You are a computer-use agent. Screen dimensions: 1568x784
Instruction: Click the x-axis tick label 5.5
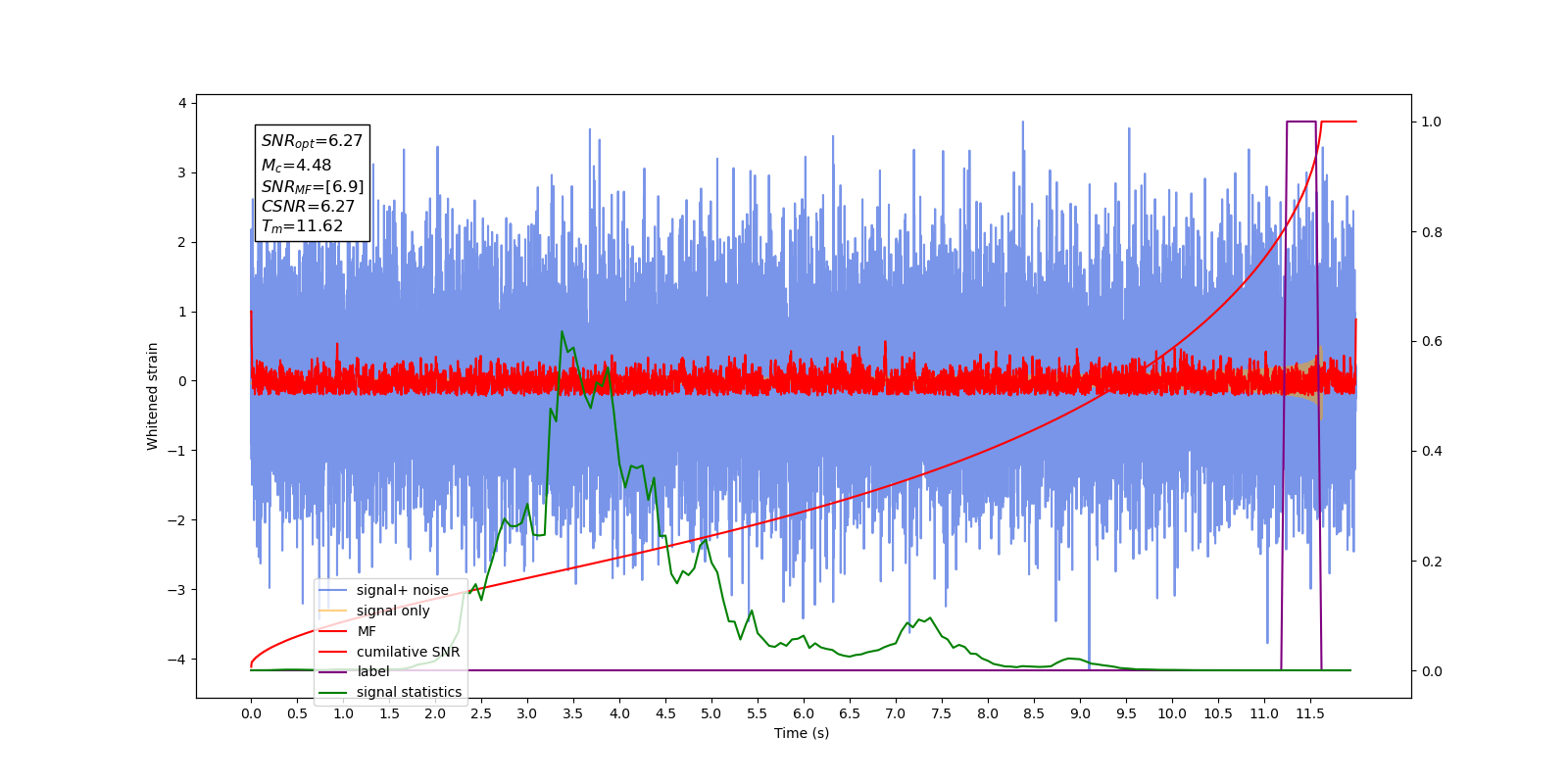pos(758,713)
